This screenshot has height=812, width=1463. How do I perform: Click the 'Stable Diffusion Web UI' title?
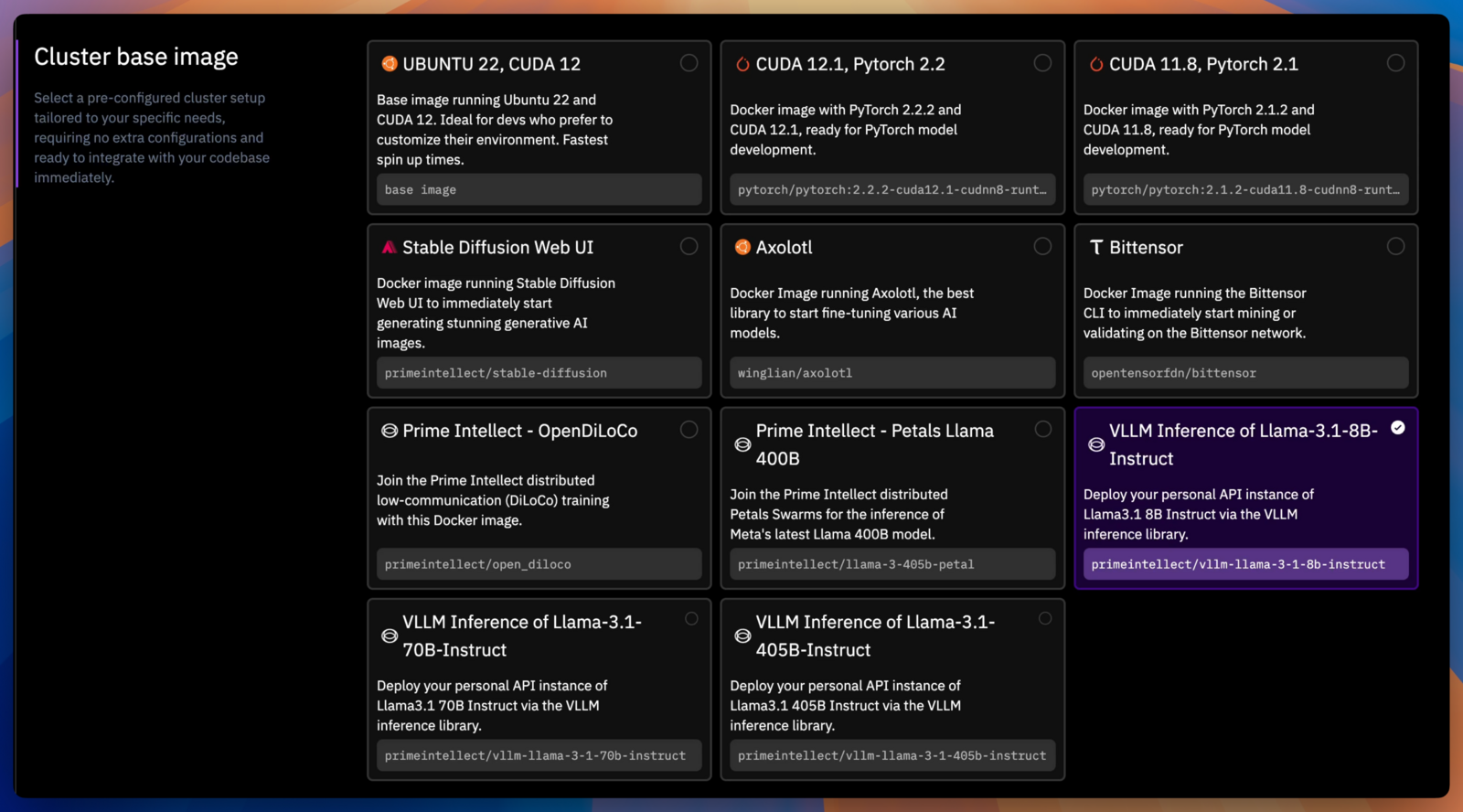[498, 248]
